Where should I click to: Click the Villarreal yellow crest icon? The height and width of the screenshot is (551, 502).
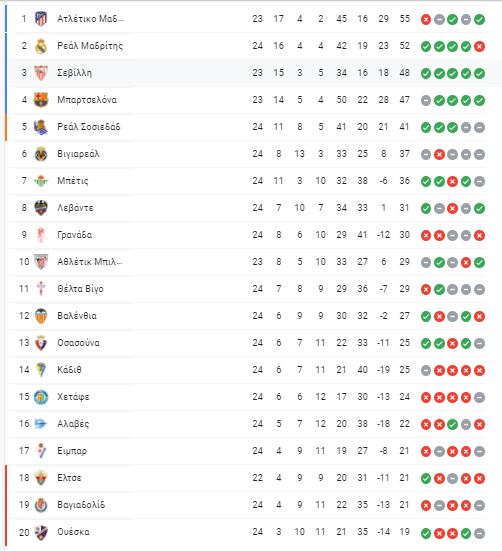click(x=41, y=154)
